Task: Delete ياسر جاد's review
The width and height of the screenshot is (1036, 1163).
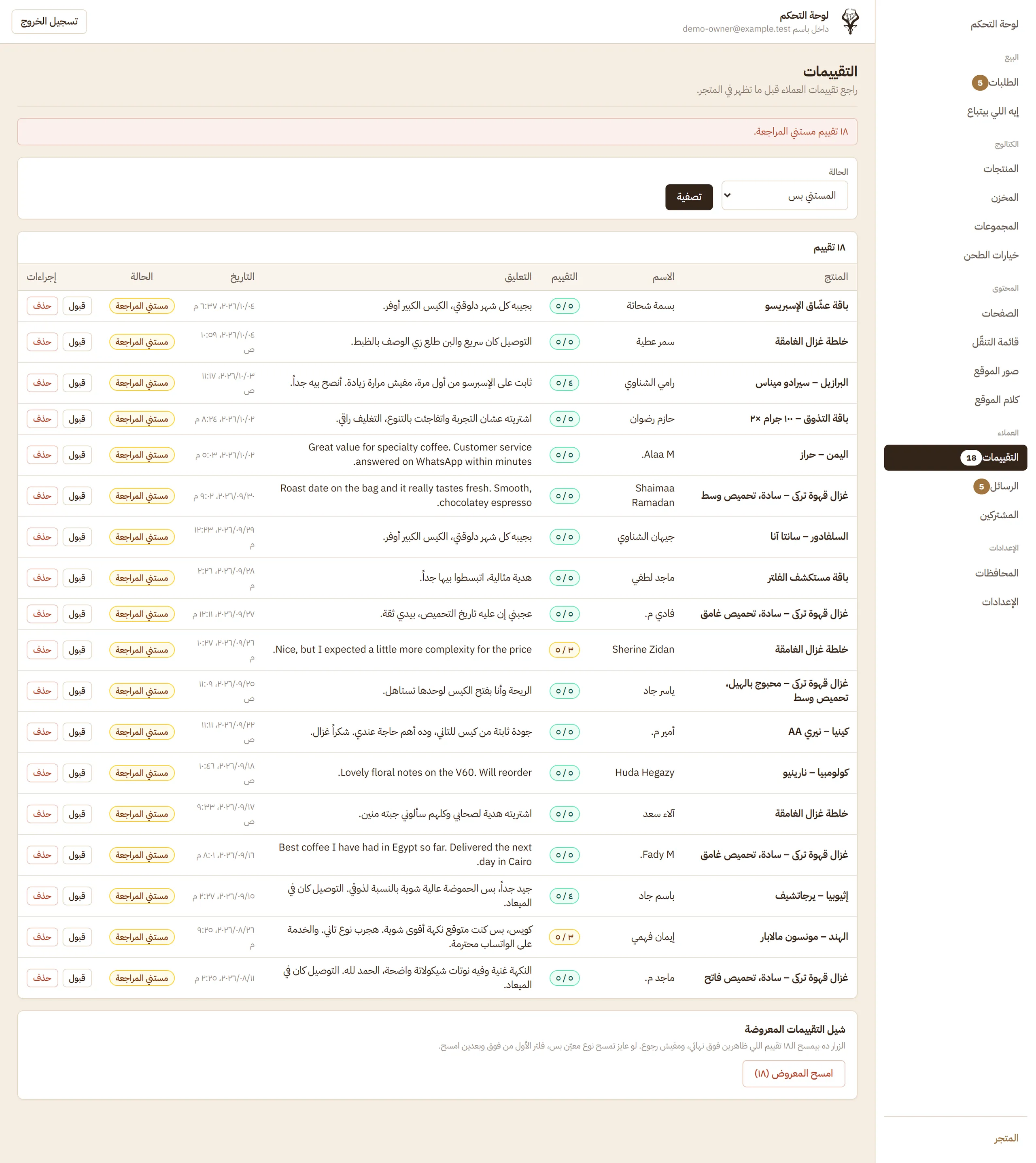Action: pyautogui.click(x=42, y=691)
